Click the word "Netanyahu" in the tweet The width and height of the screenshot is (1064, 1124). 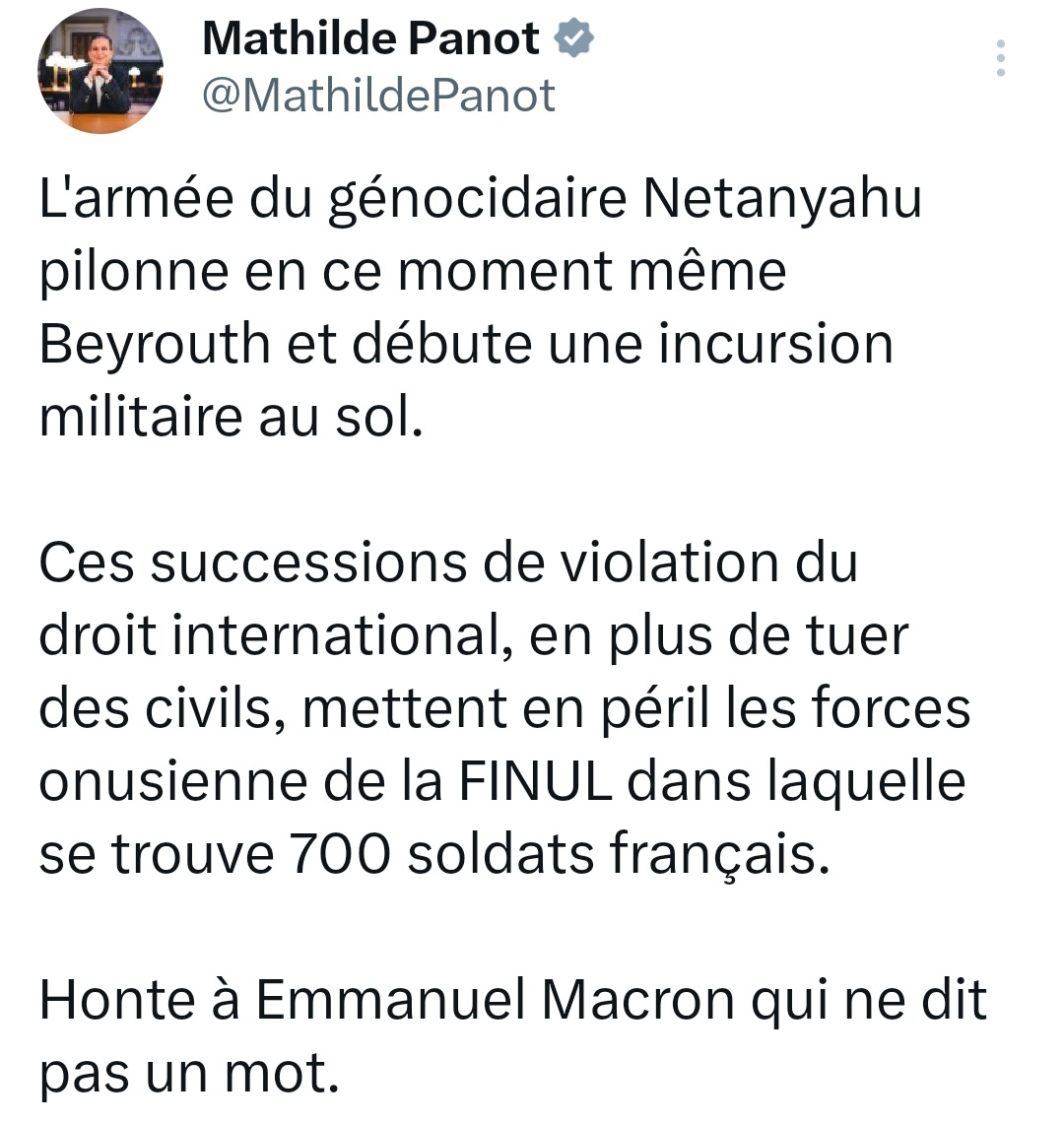(782, 198)
